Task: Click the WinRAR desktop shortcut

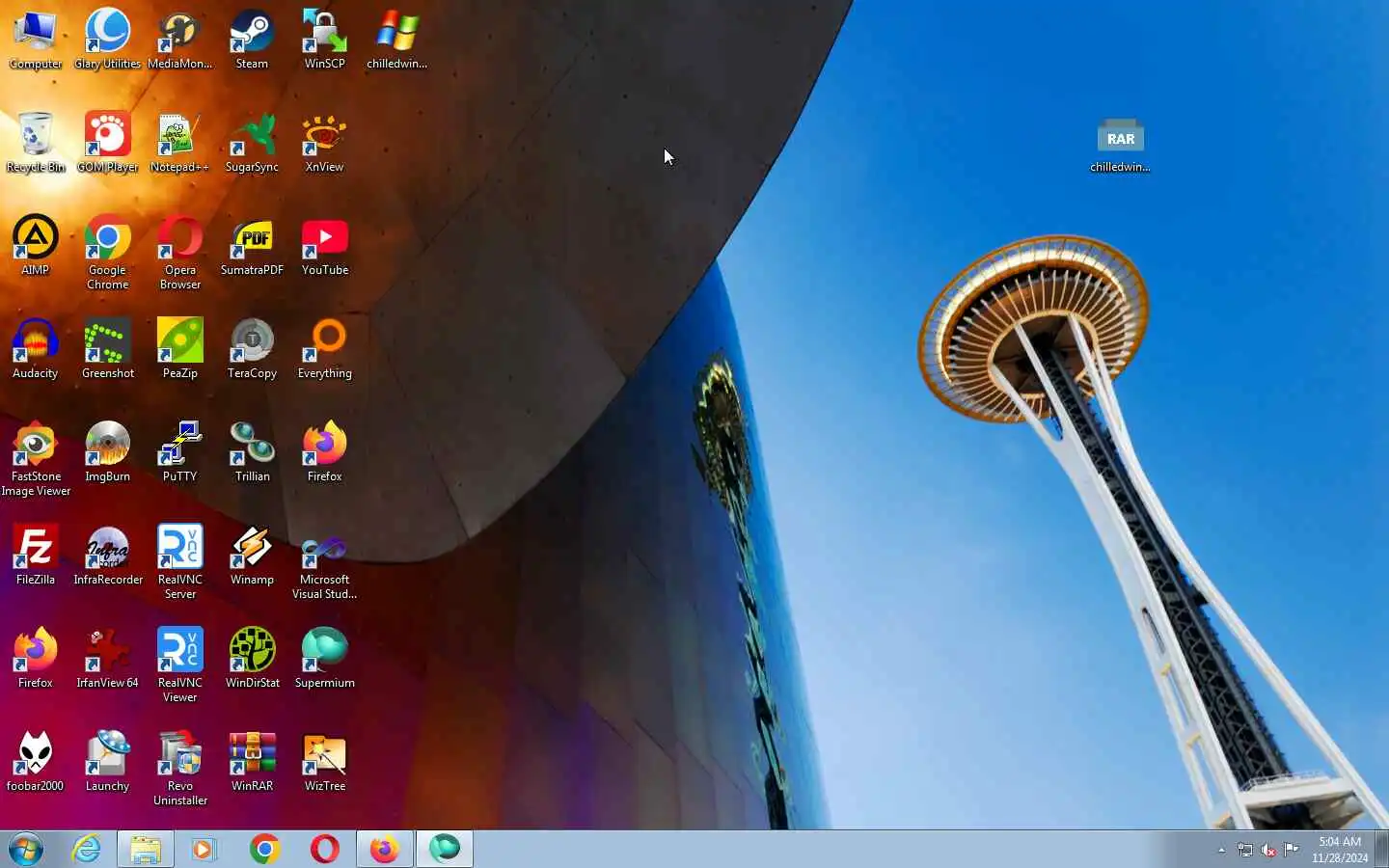Action: tap(252, 761)
